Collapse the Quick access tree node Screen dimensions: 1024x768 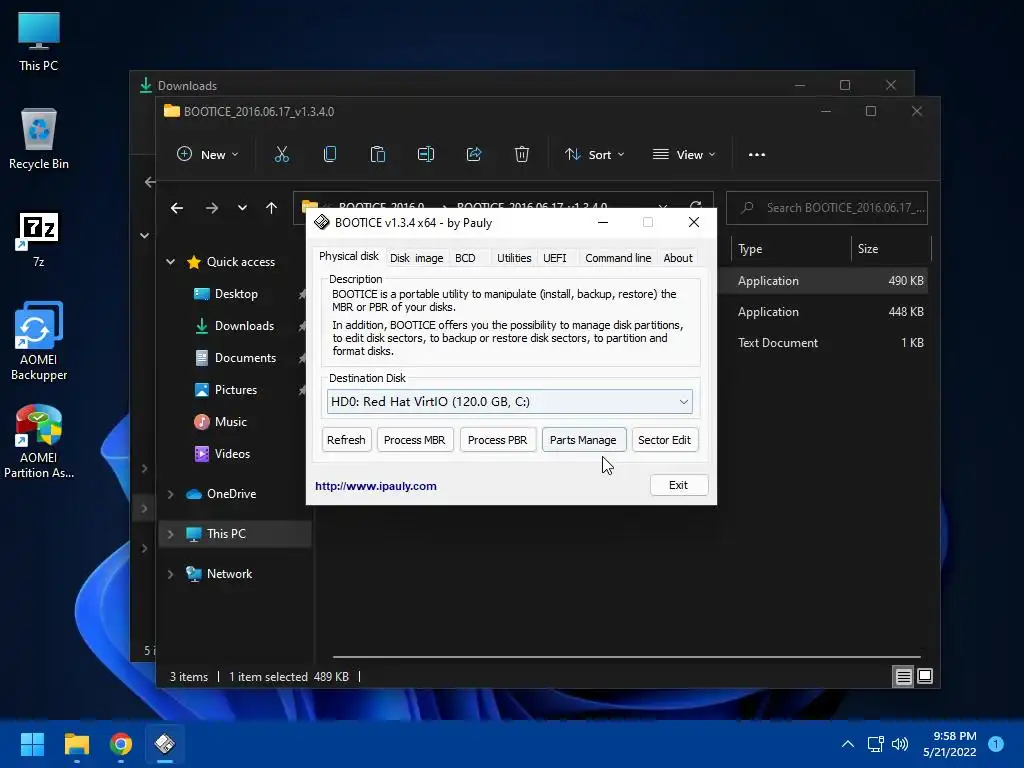tap(170, 262)
